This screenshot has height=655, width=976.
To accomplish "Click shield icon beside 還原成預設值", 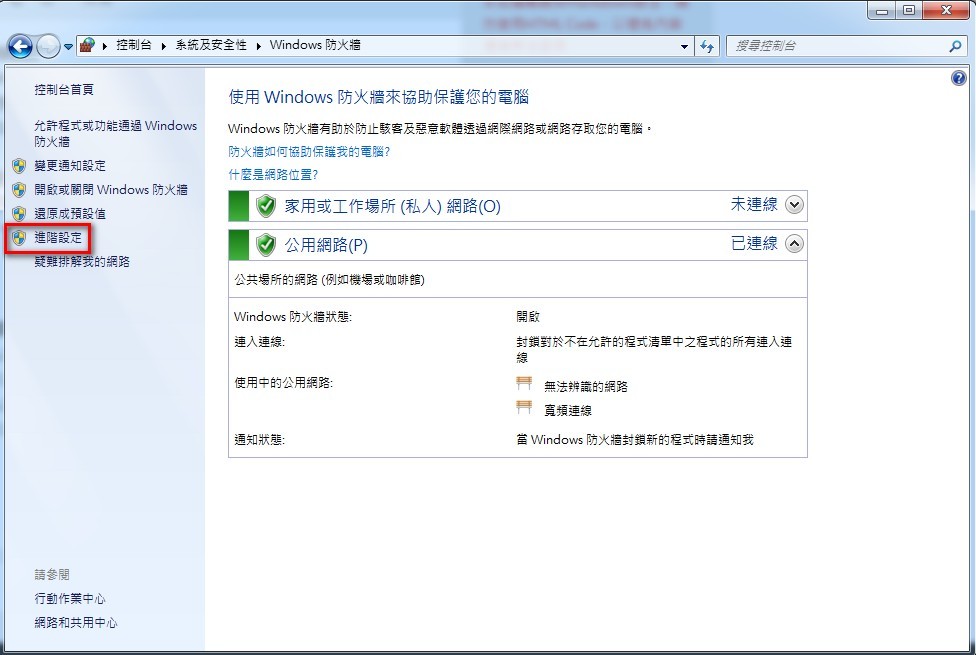I will point(19,214).
